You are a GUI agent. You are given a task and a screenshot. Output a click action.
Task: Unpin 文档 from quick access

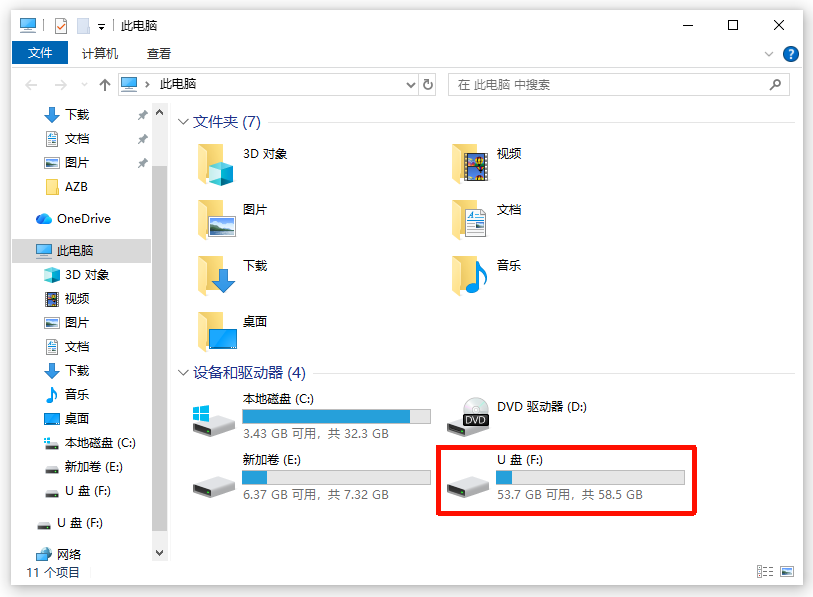[x=143, y=138]
